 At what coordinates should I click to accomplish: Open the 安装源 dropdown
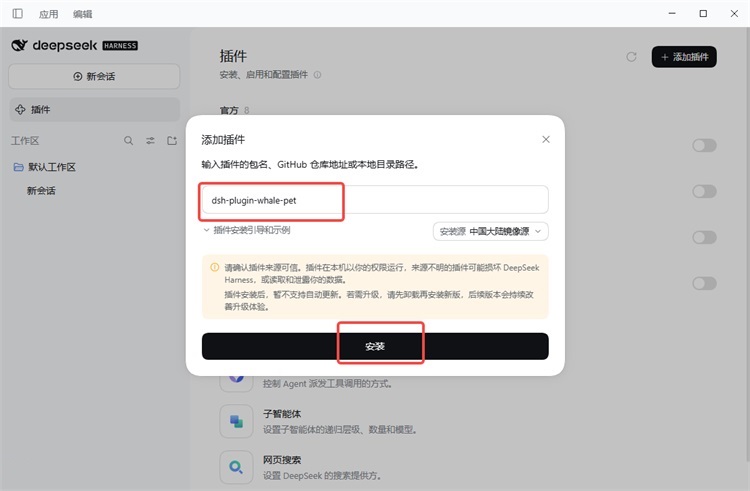(x=490, y=231)
